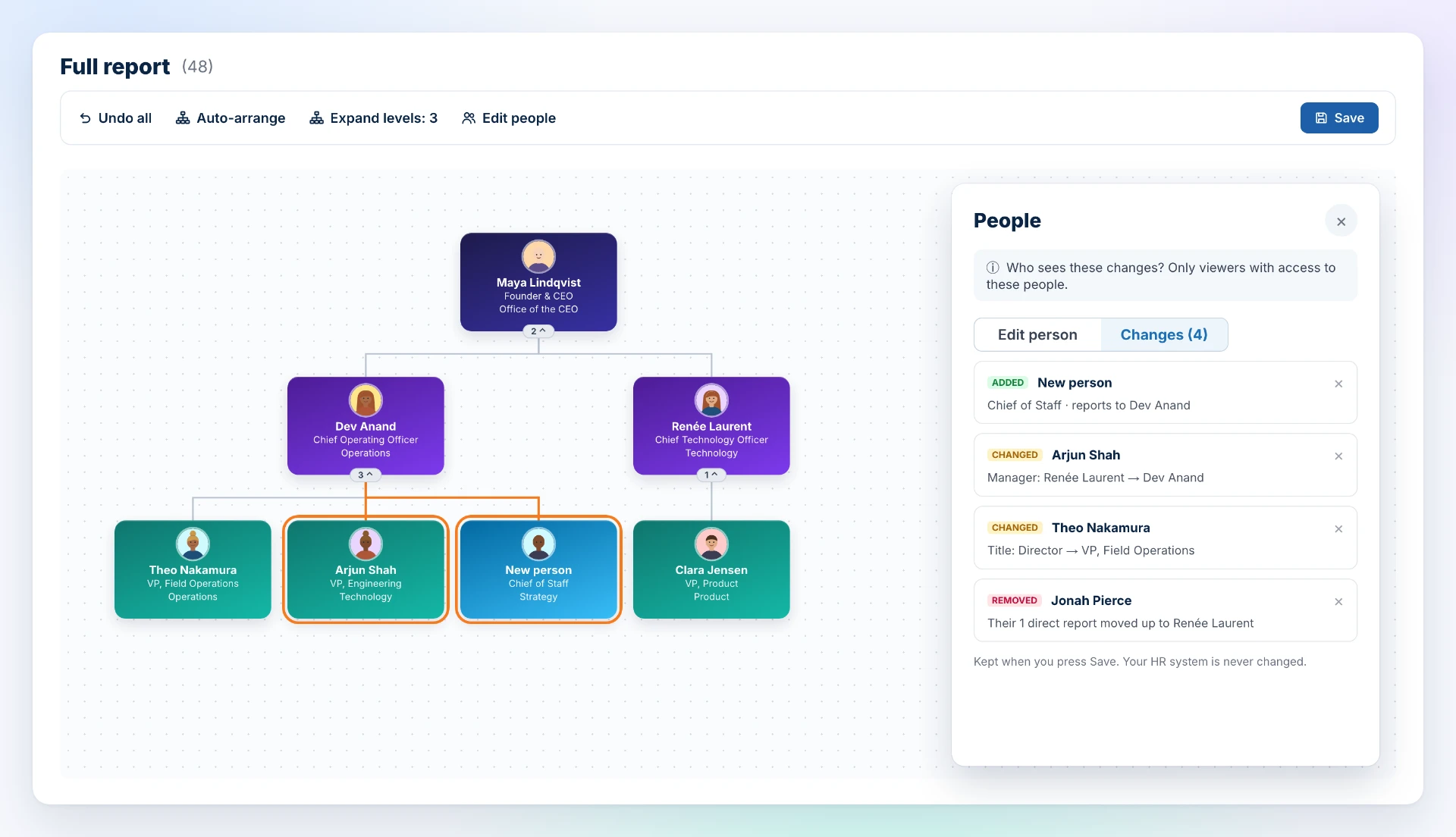
Task: Click Clara Jensen's avatar
Action: coord(711,544)
